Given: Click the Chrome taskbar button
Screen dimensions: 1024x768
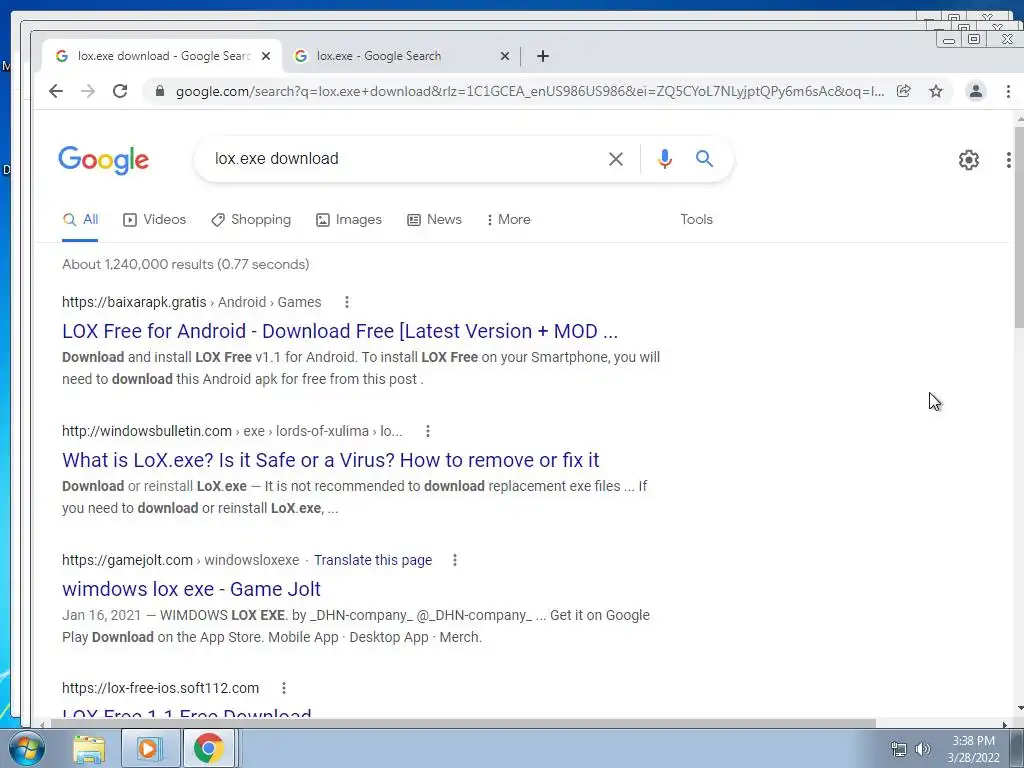Looking at the screenshot, I should pyautogui.click(x=209, y=748).
